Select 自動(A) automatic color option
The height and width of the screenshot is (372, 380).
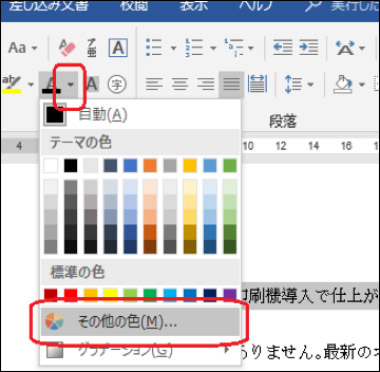(140, 115)
